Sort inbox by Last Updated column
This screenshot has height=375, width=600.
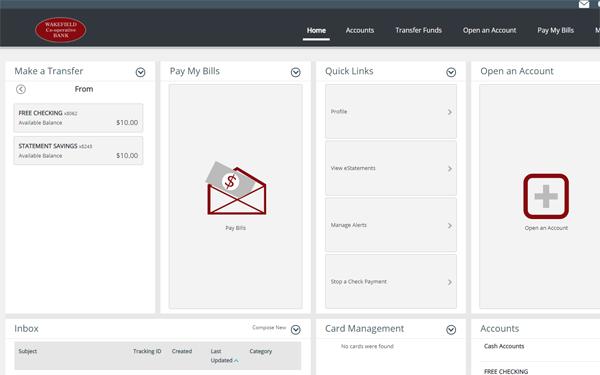click(x=222, y=356)
